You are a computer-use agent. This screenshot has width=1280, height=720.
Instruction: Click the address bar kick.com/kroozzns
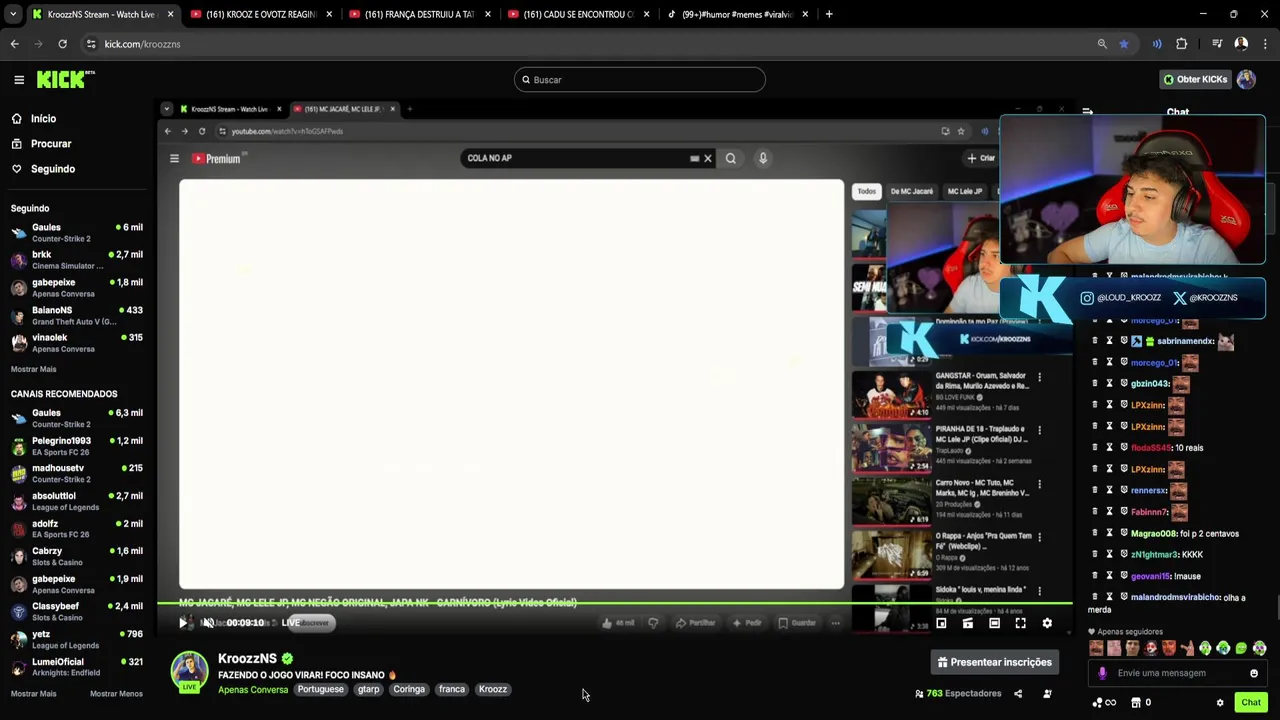142,44
